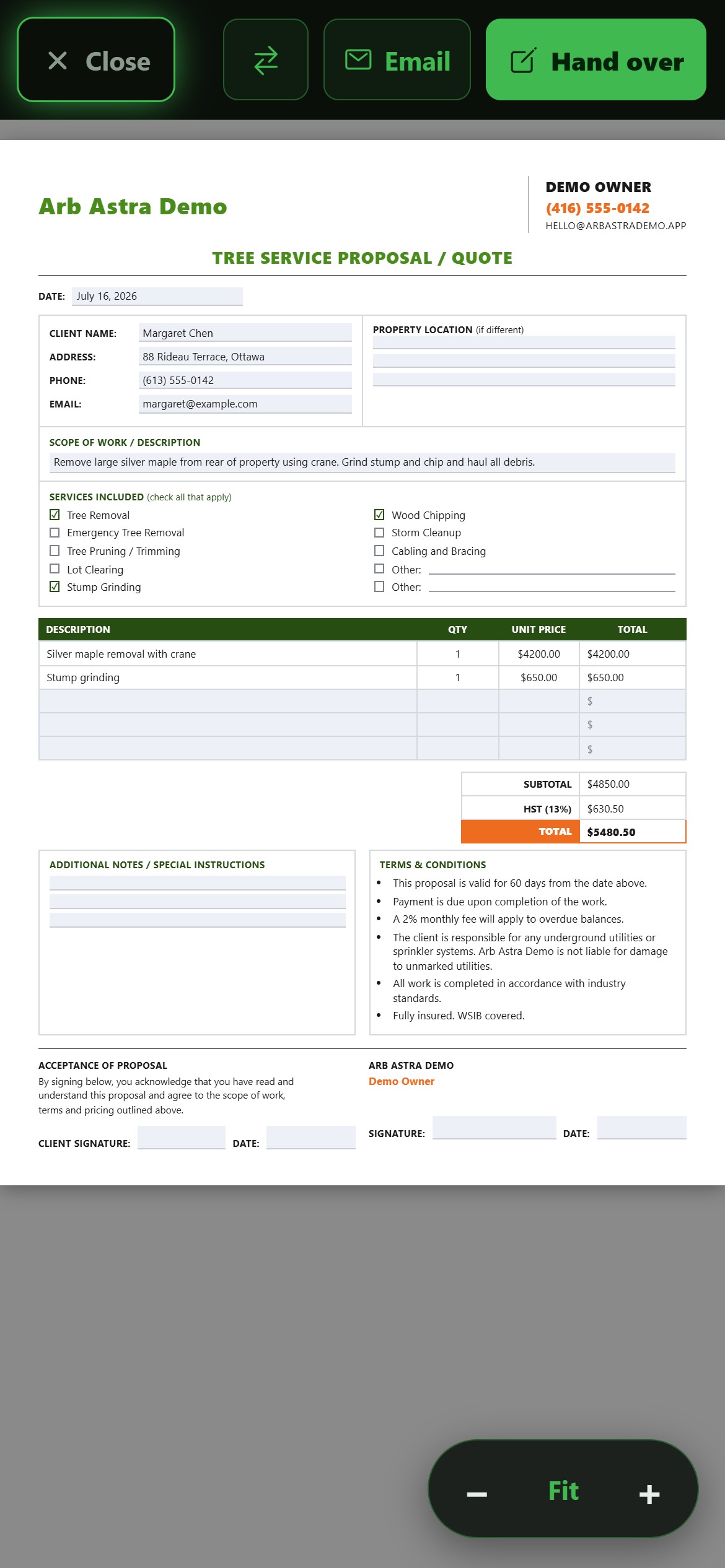Image resolution: width=725 pixels, height=1568 pixels.
Task: Click the Scope of Work description field
Action: point(362,463)
